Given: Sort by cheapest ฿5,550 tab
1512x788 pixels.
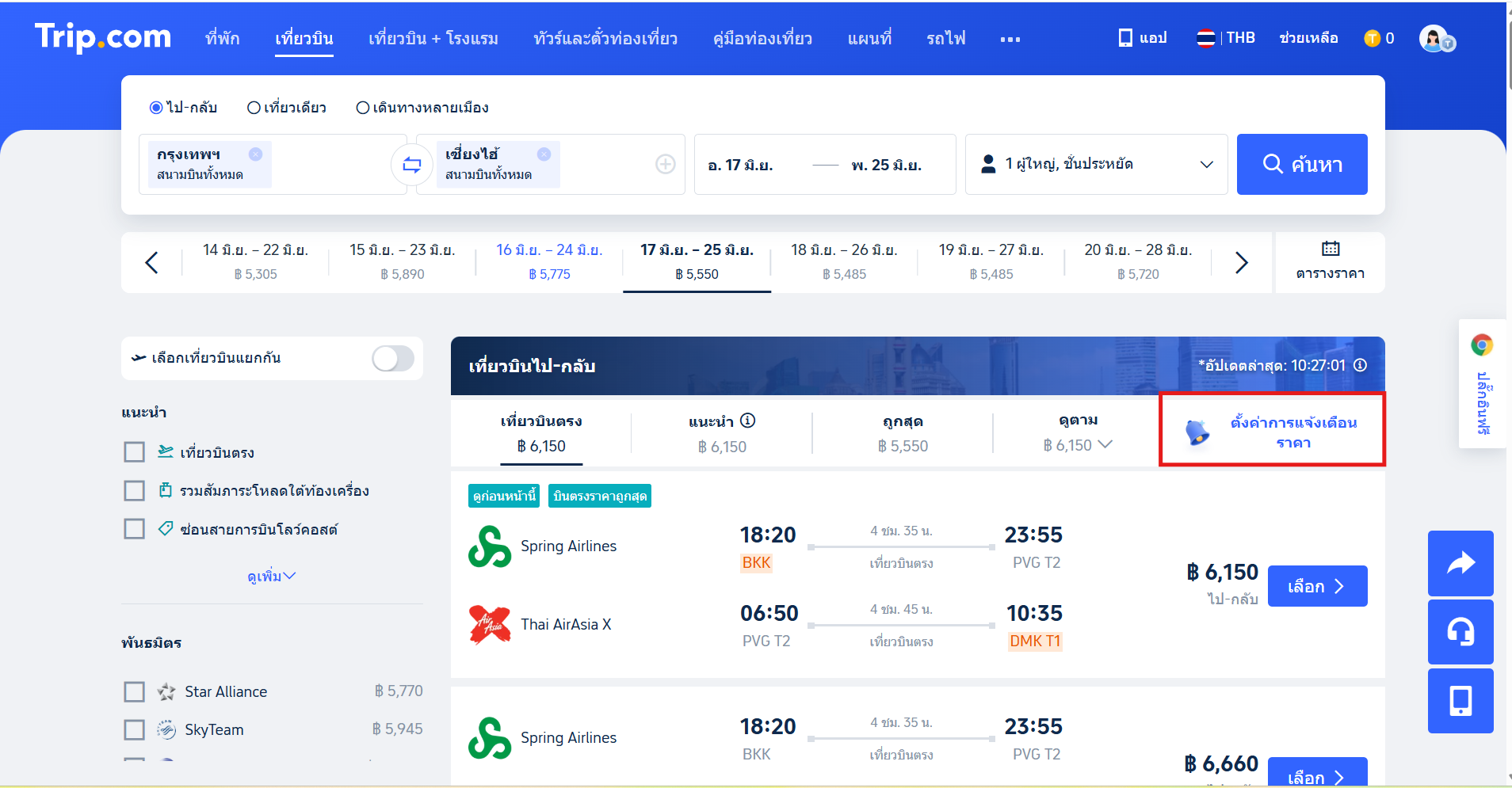Looking at the screenshot, I should (903, 433).
